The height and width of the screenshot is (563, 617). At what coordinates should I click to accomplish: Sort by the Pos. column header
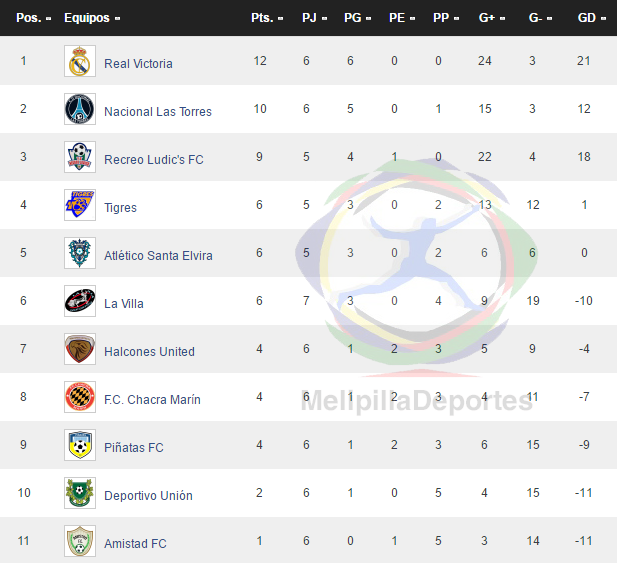click(x=32, y=18)
